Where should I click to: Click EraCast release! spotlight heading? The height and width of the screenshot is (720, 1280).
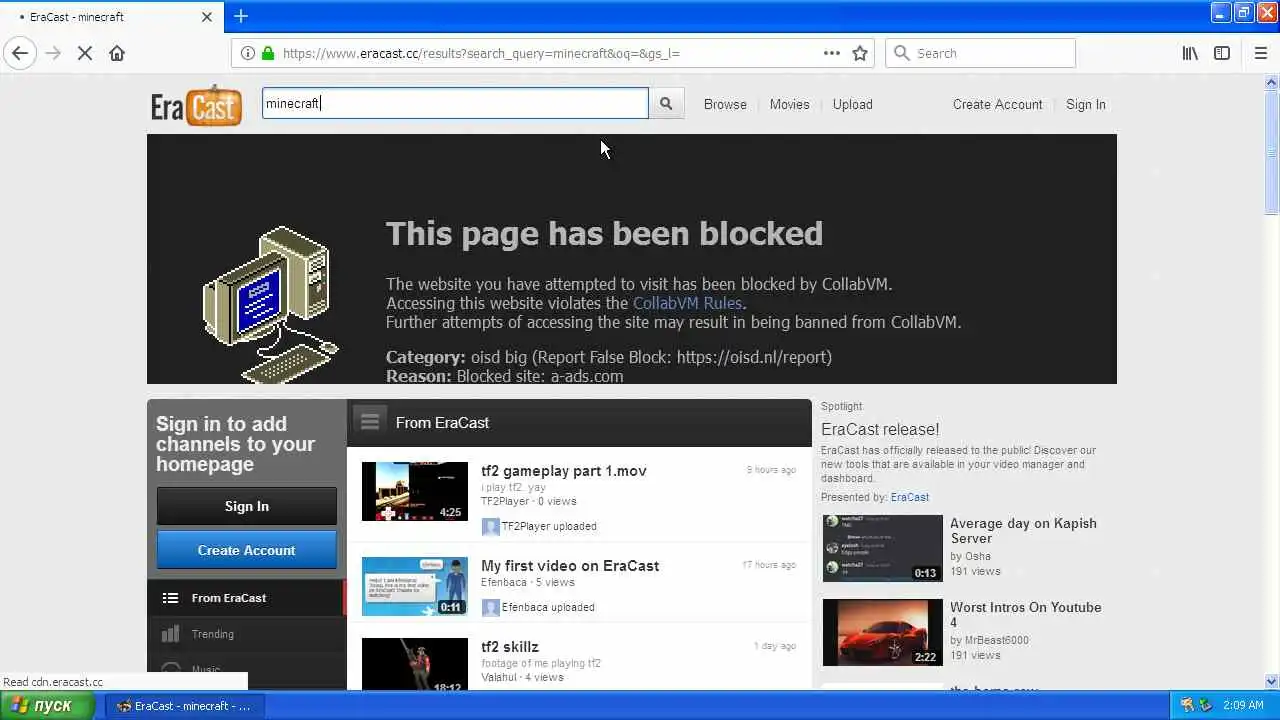pyautogui.click(x=880, y=429)
